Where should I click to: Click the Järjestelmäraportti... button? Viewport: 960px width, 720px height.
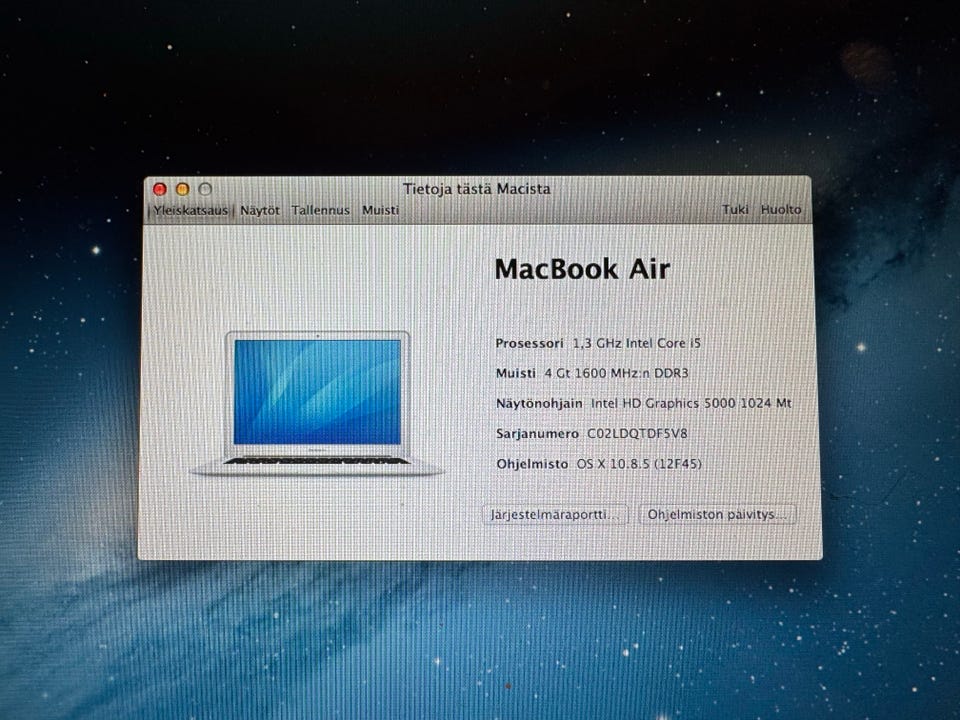pyautogui.click(x=555, y=514)
